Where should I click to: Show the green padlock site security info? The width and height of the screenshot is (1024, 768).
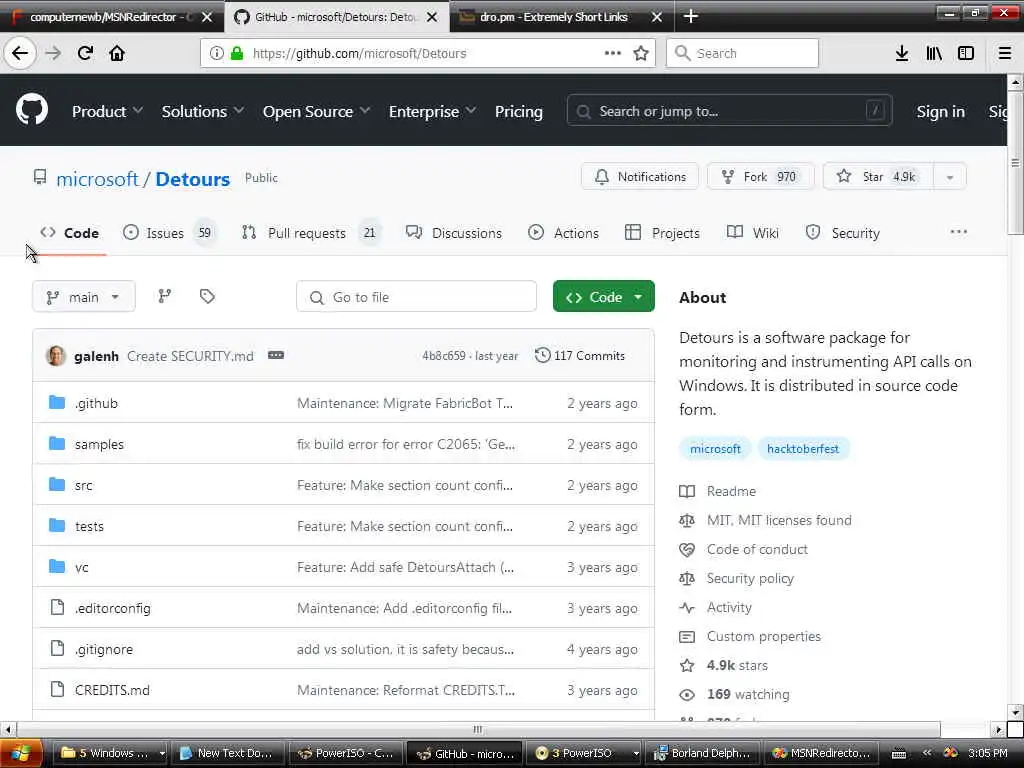pyautogui.click(x=237, y=53)
